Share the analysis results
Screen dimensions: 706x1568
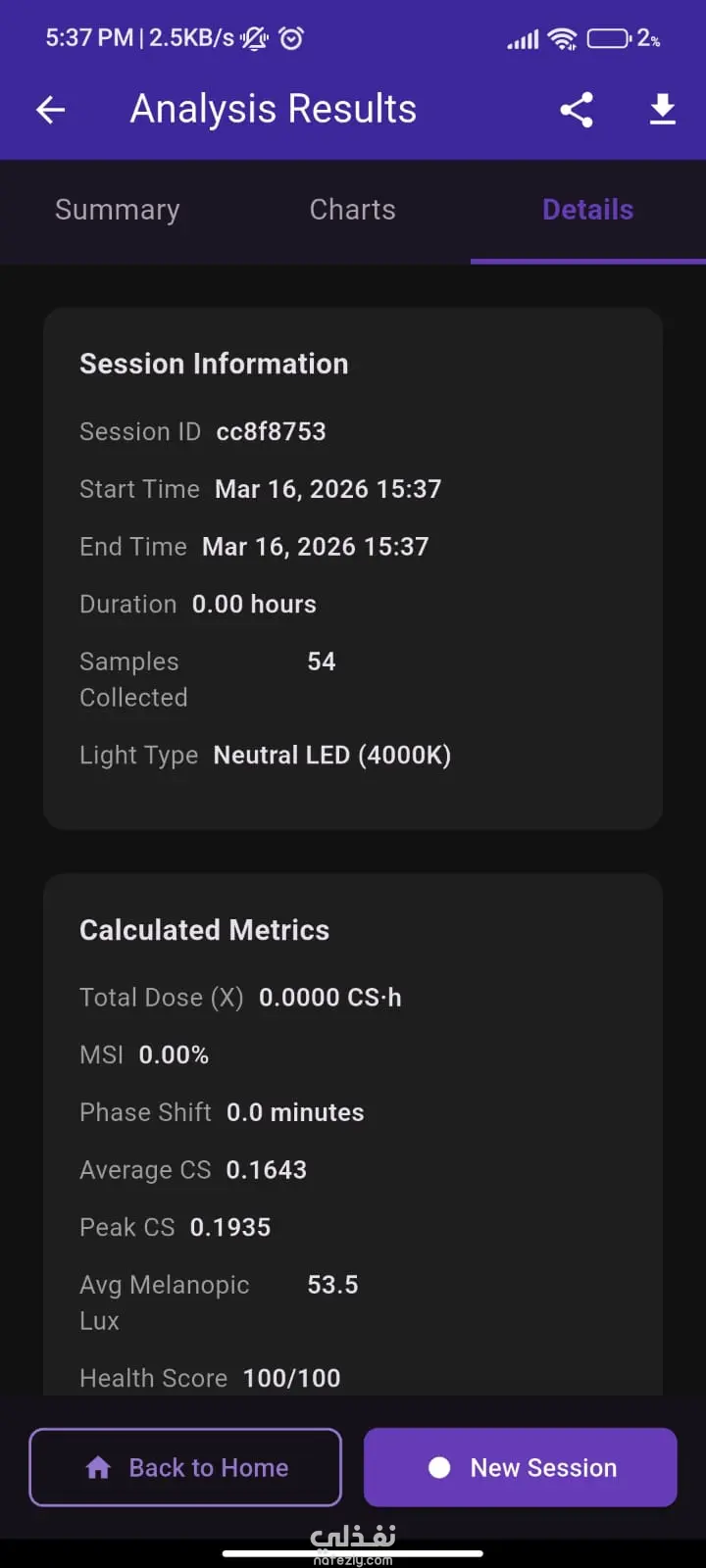tap(577, 110)
